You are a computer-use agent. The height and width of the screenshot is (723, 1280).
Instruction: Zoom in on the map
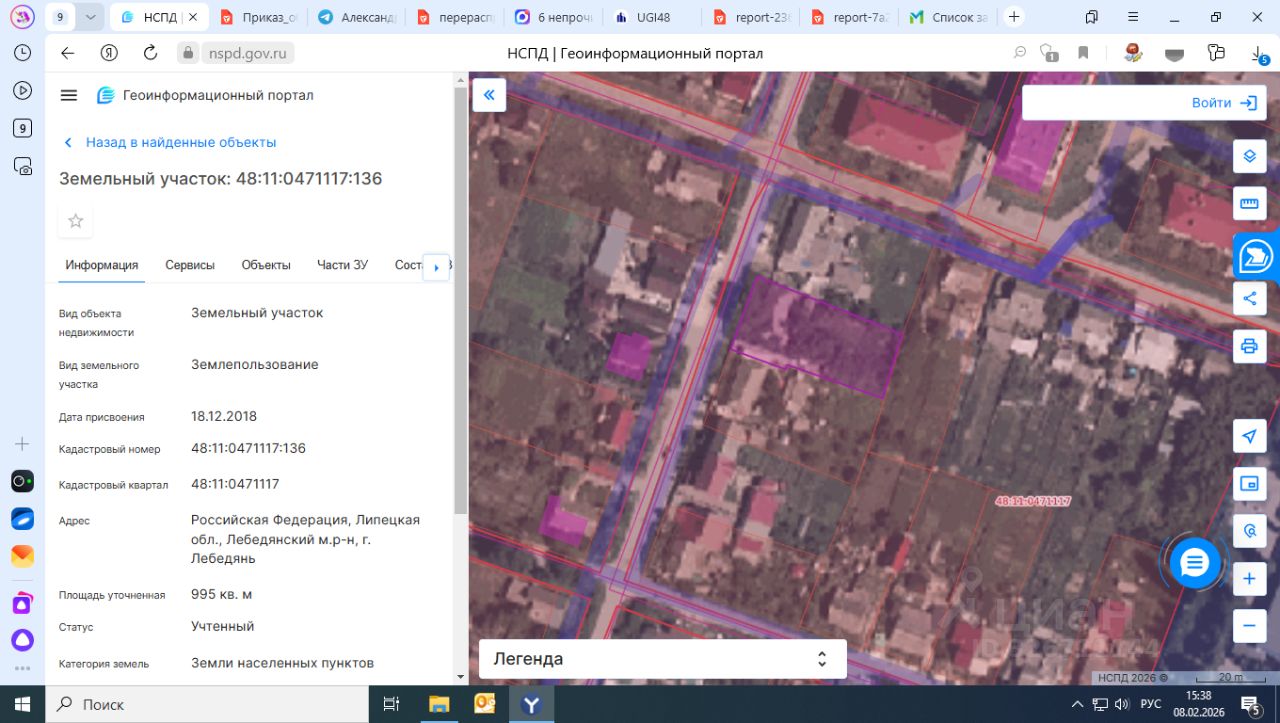1249,579
